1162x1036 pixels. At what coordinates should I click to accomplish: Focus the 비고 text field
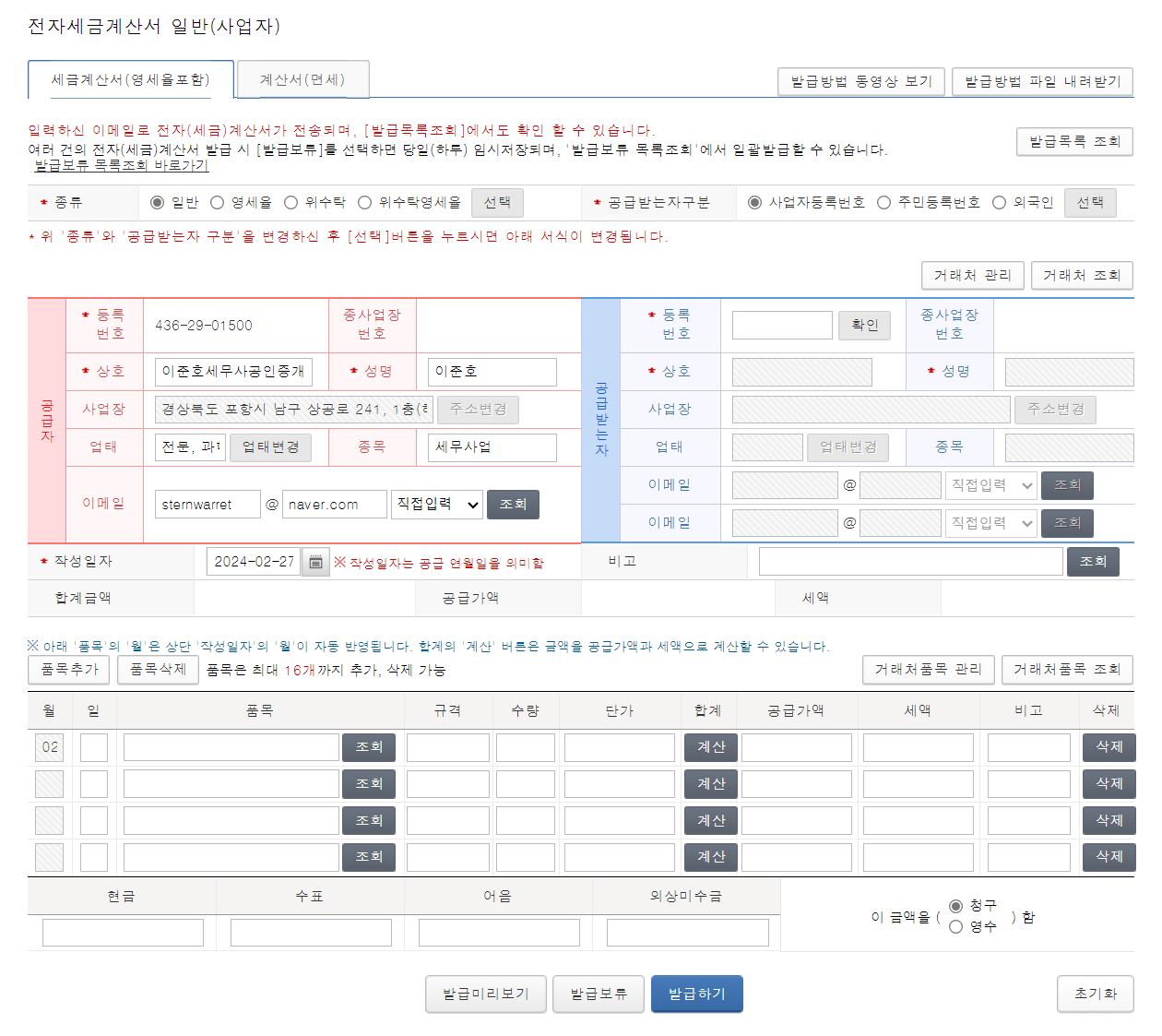tap(911, 562)
